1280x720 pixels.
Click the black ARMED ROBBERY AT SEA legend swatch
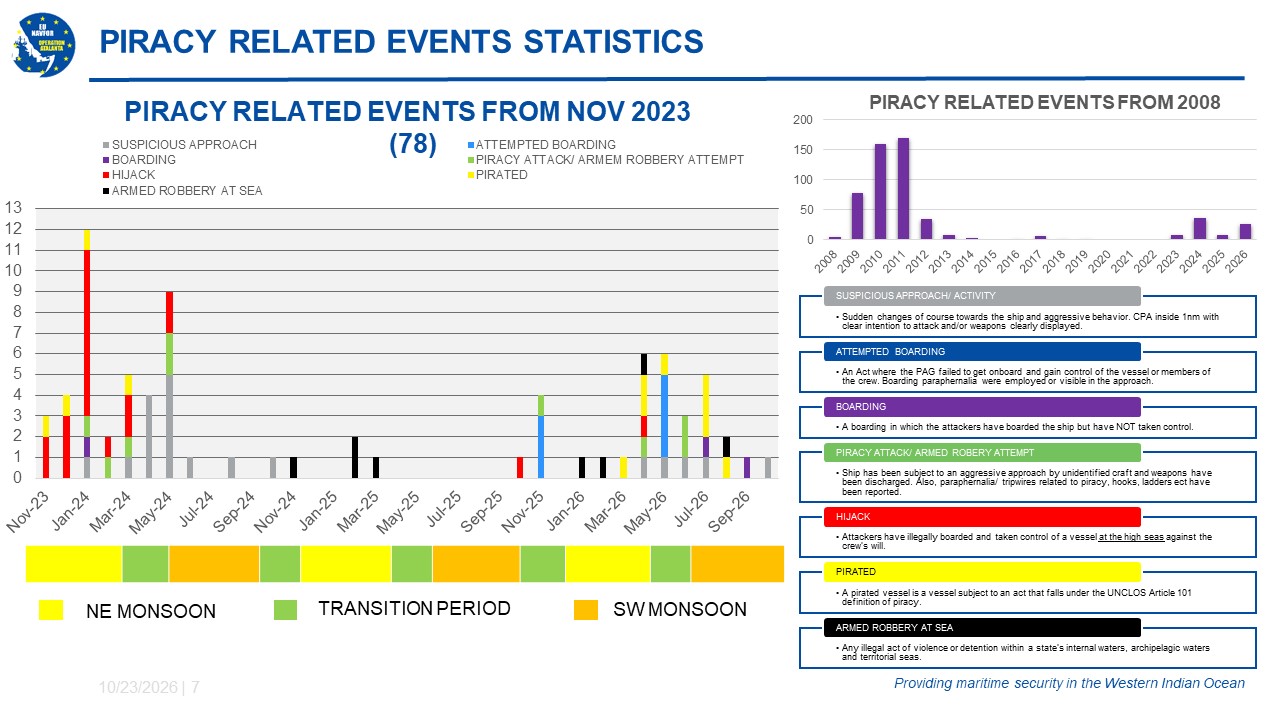point(104,191)
